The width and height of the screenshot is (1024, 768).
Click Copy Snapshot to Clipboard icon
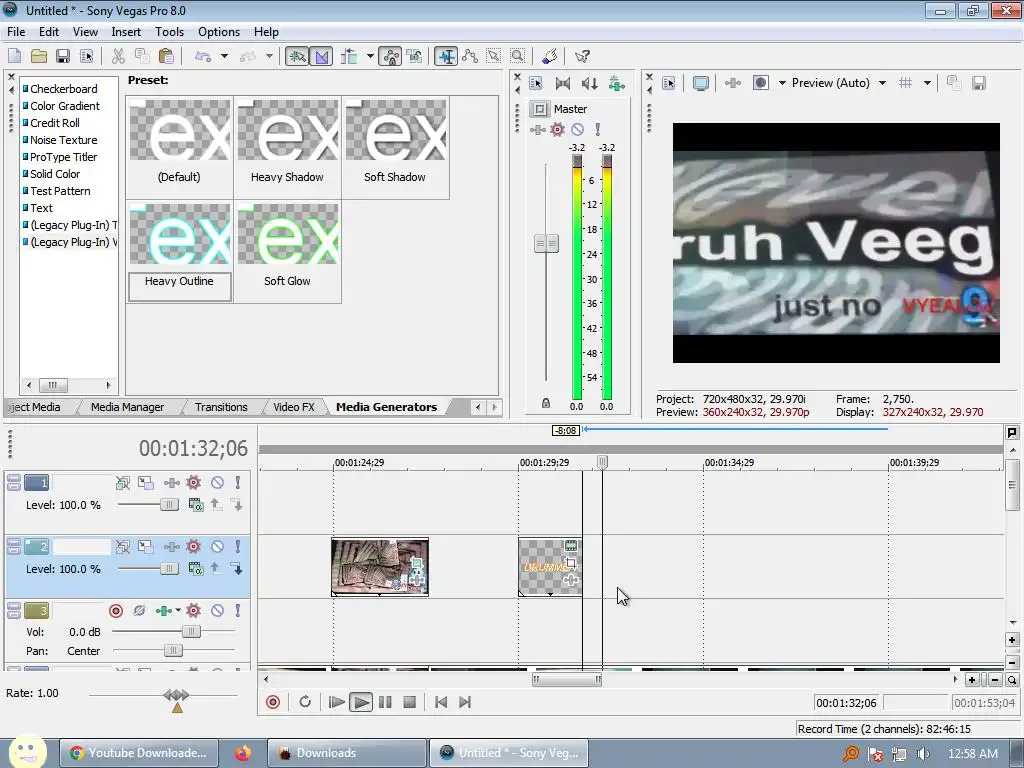(x=953, y=83)
